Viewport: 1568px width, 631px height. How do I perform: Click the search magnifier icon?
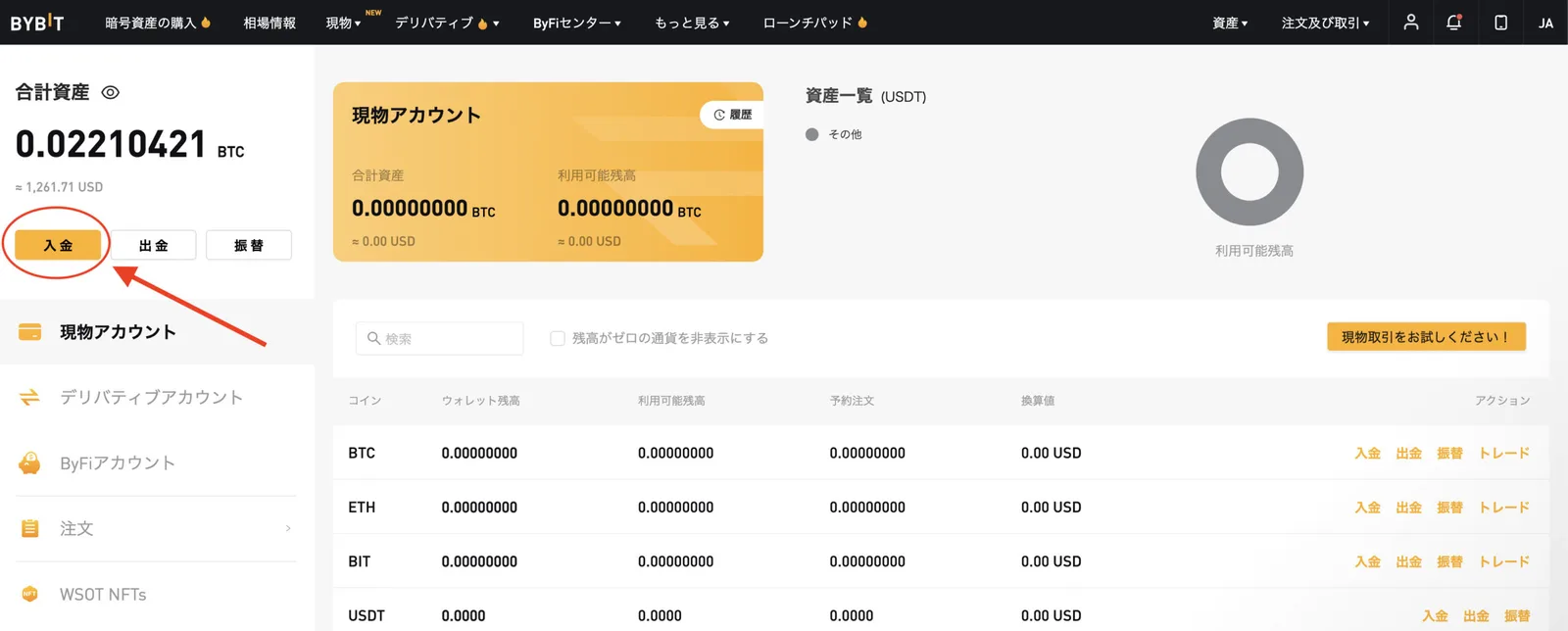tap(373, 338)
